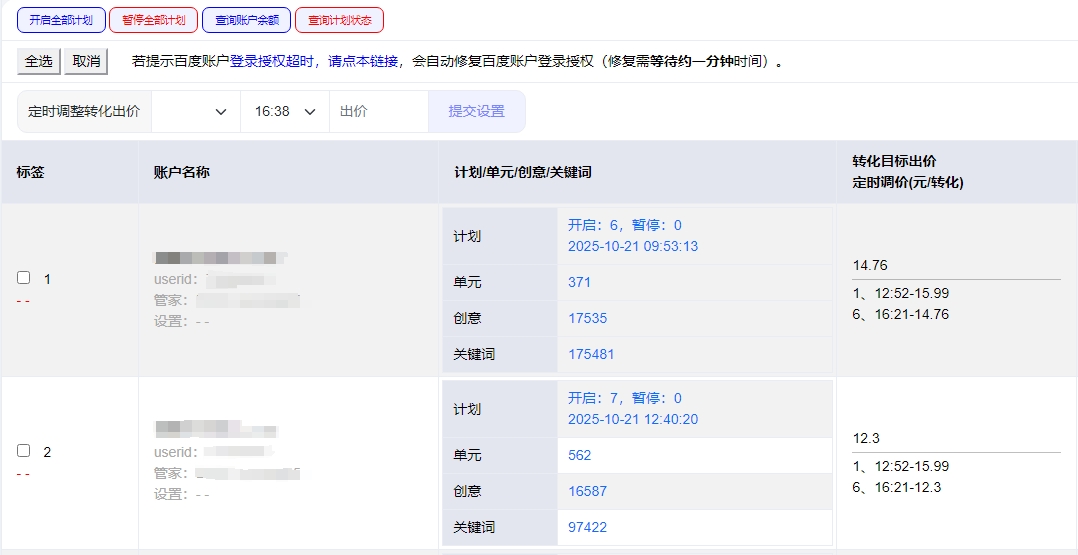Click the 关键词 count link 175481

click(x=591, y=354)
